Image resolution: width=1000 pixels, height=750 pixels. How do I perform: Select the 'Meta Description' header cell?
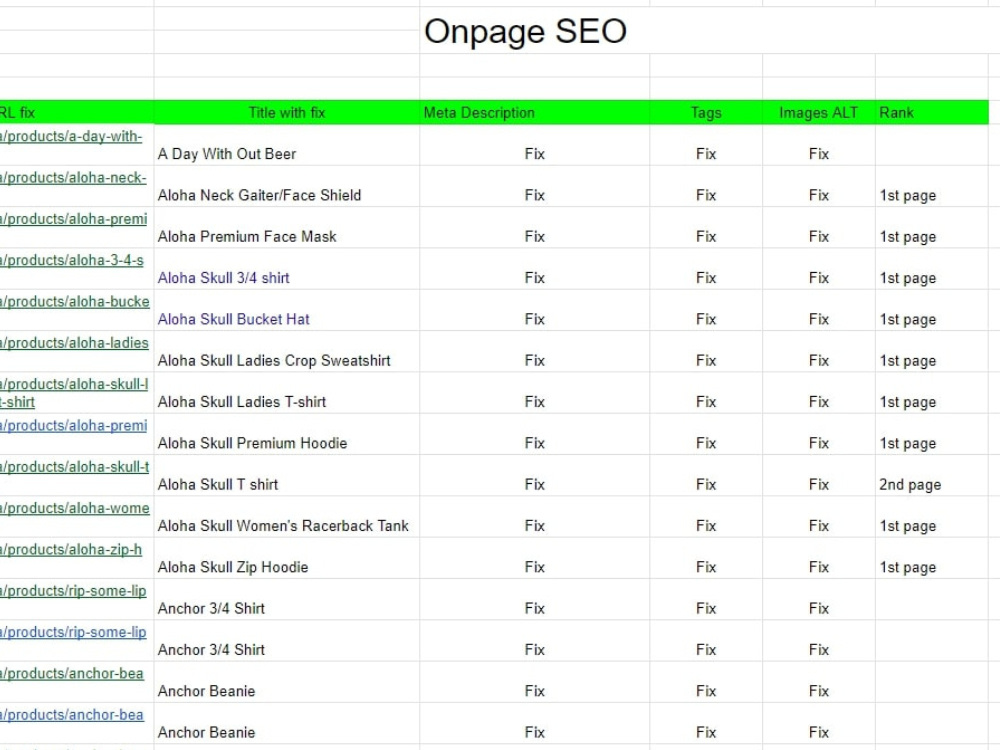(534, 113)
